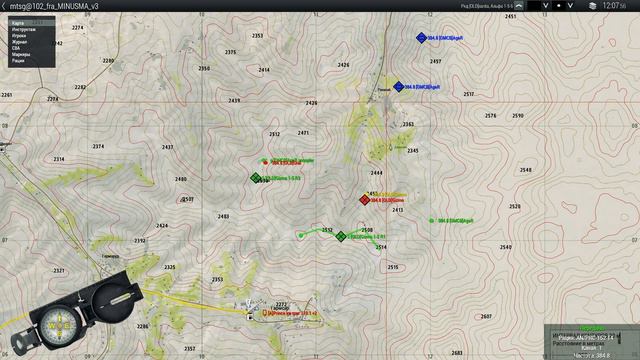
Task: Open the Карта menu entry
Action: click(31, 23)
